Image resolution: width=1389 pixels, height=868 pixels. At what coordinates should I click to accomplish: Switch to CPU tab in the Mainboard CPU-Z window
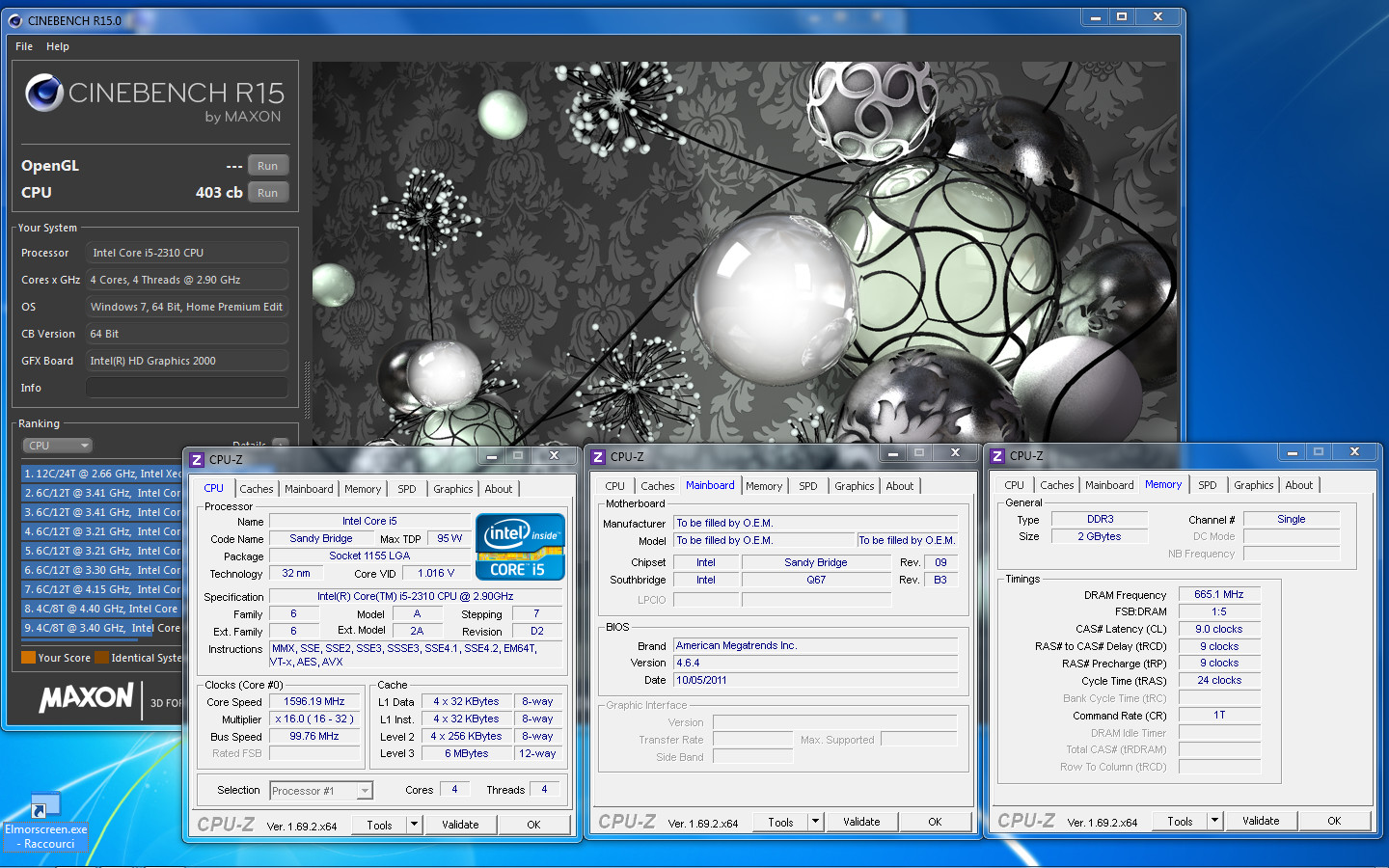[x=614, y=486]
